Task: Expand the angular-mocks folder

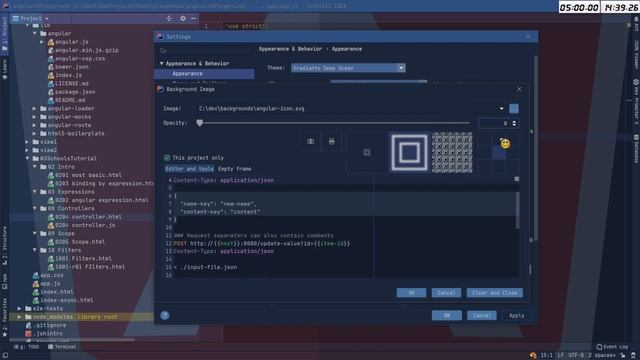Action: tap(35, 117)
